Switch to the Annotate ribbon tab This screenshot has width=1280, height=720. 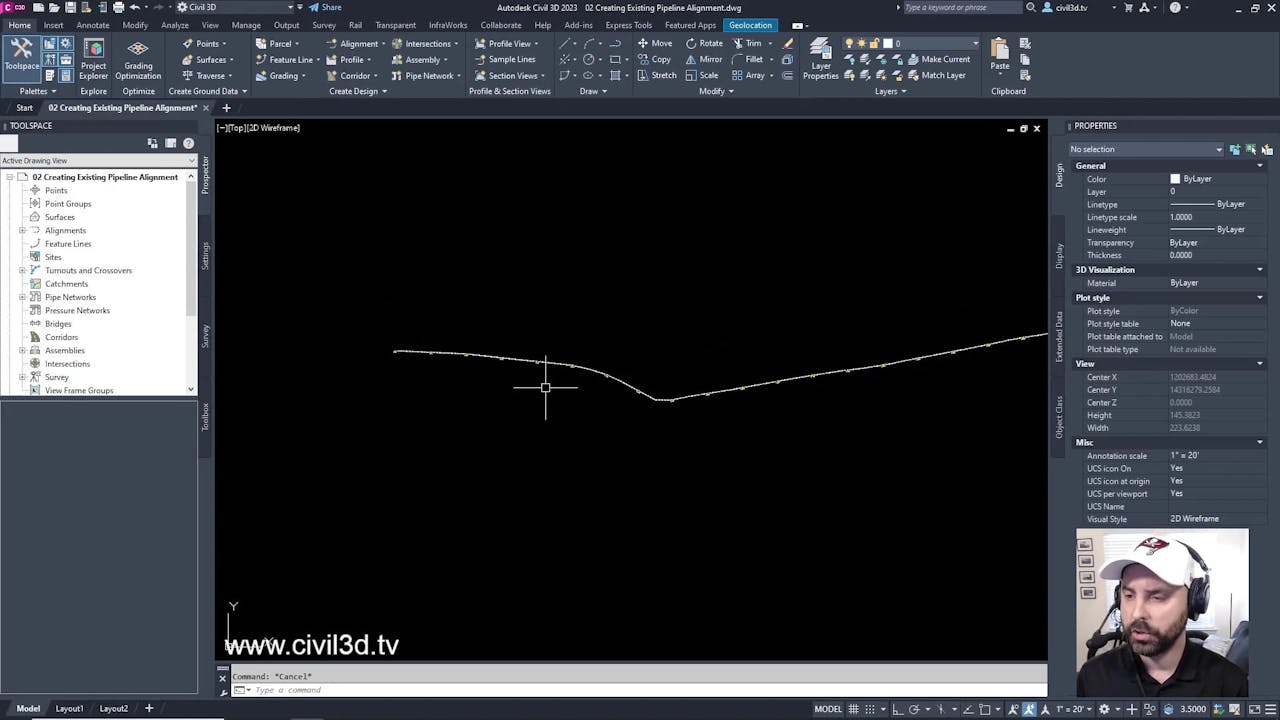92,25
